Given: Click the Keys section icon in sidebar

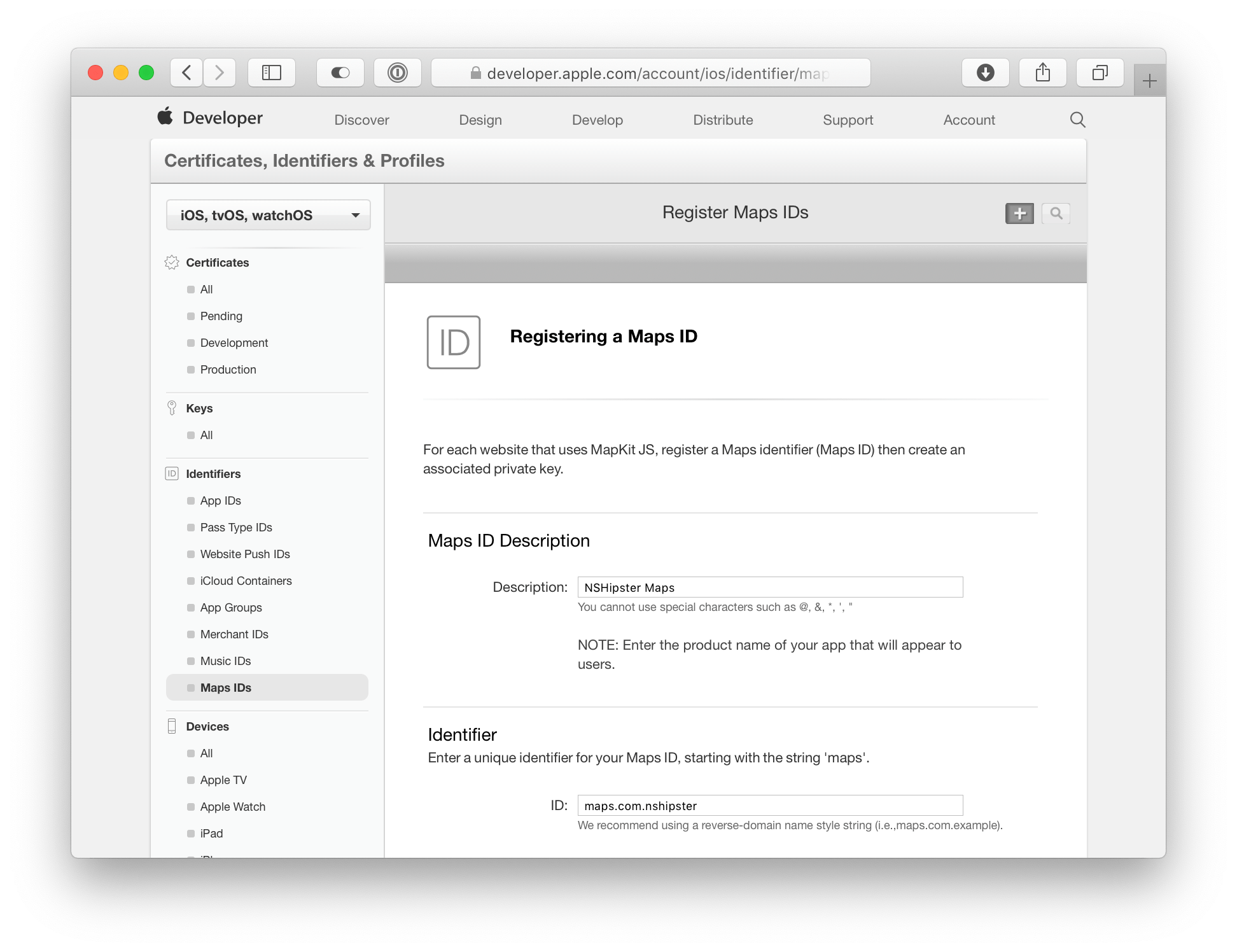Looking at the screenshot, I should click(172, 407).
